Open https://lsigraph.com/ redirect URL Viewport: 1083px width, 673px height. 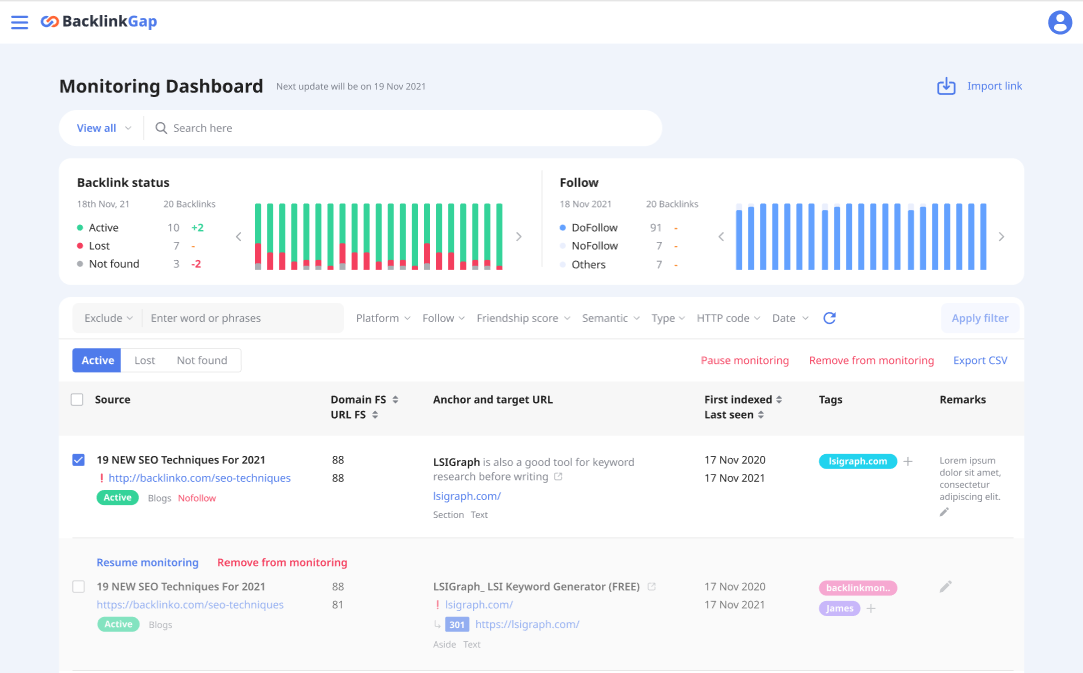tap(527, 625)
